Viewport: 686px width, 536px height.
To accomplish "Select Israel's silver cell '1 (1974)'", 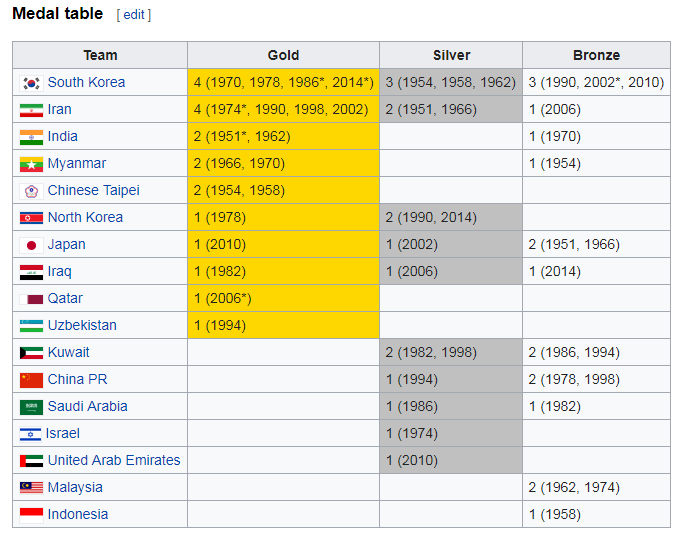I will (x=451, y=434).
